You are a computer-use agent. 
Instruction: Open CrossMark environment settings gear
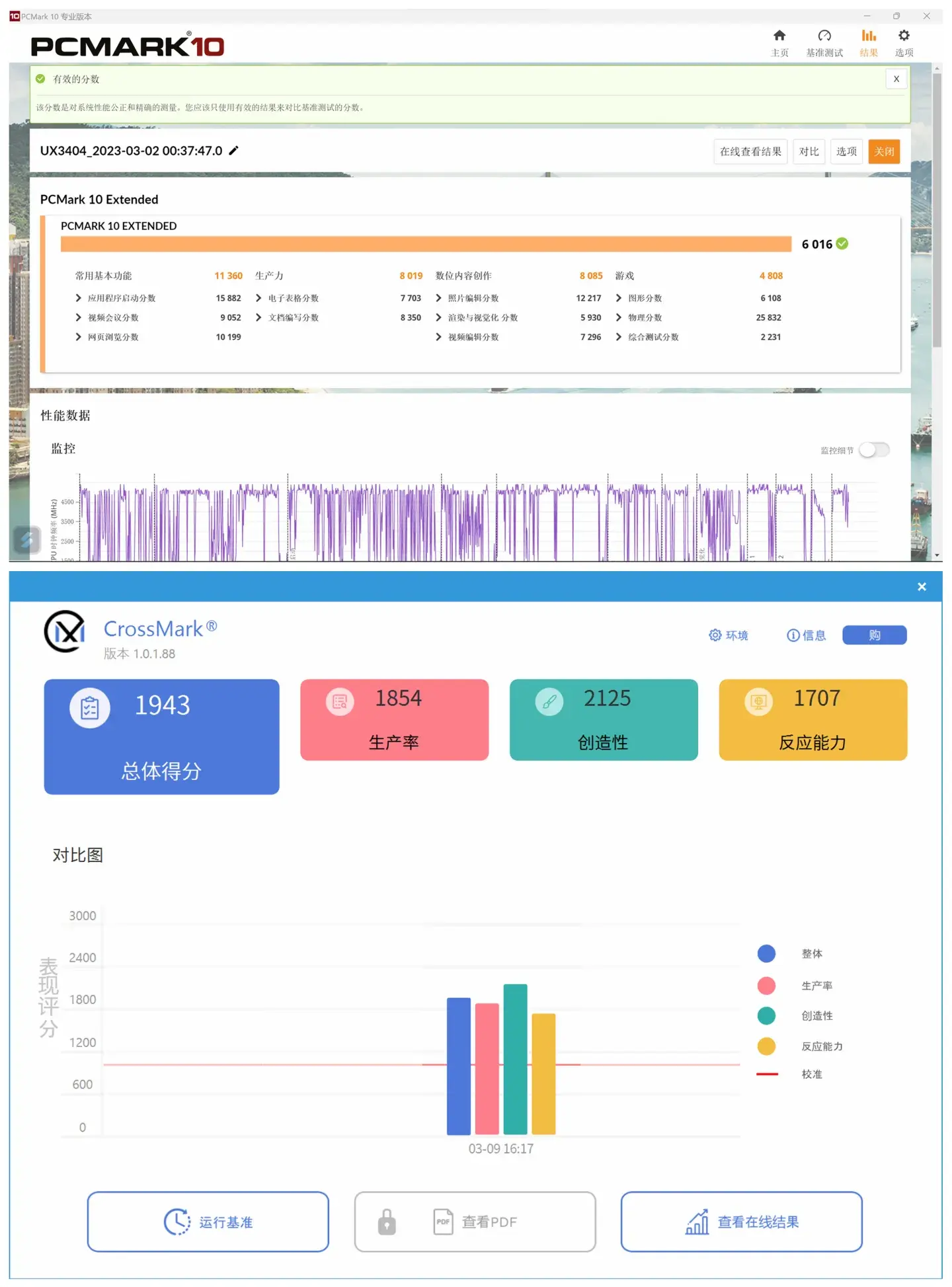click(x=715, y=635)
